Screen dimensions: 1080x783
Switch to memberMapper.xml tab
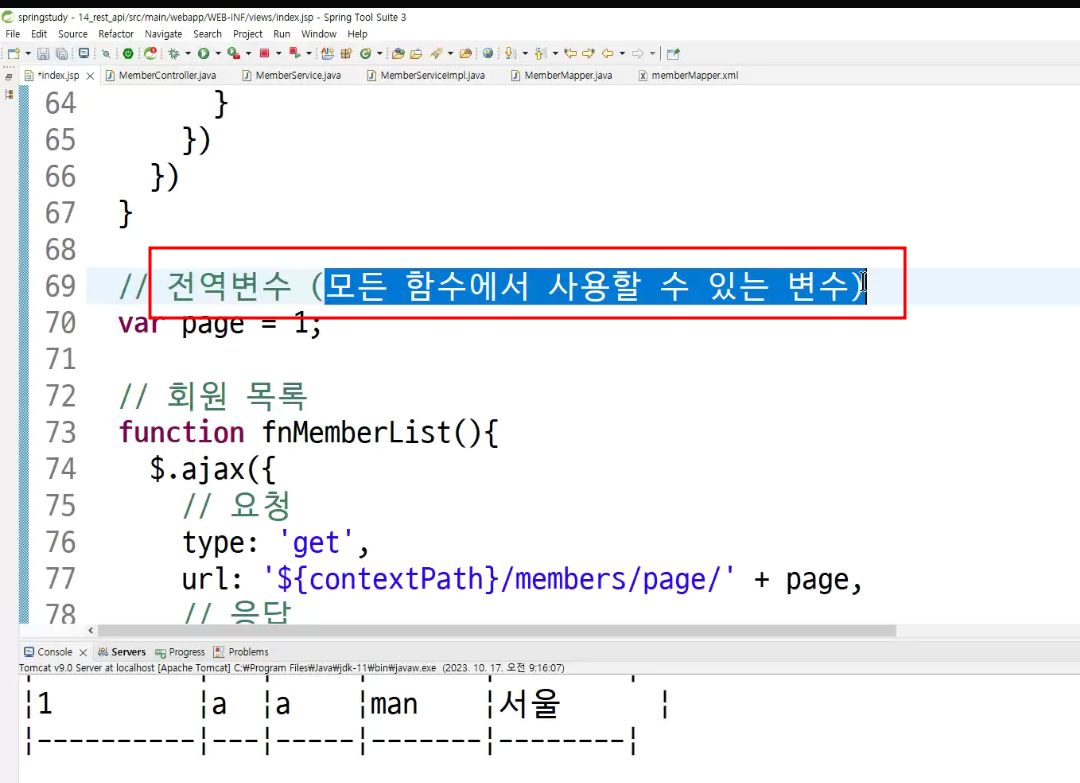point(688,75)
